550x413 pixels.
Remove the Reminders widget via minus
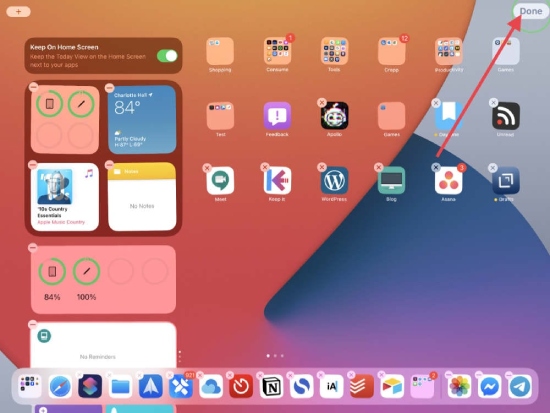33,324
